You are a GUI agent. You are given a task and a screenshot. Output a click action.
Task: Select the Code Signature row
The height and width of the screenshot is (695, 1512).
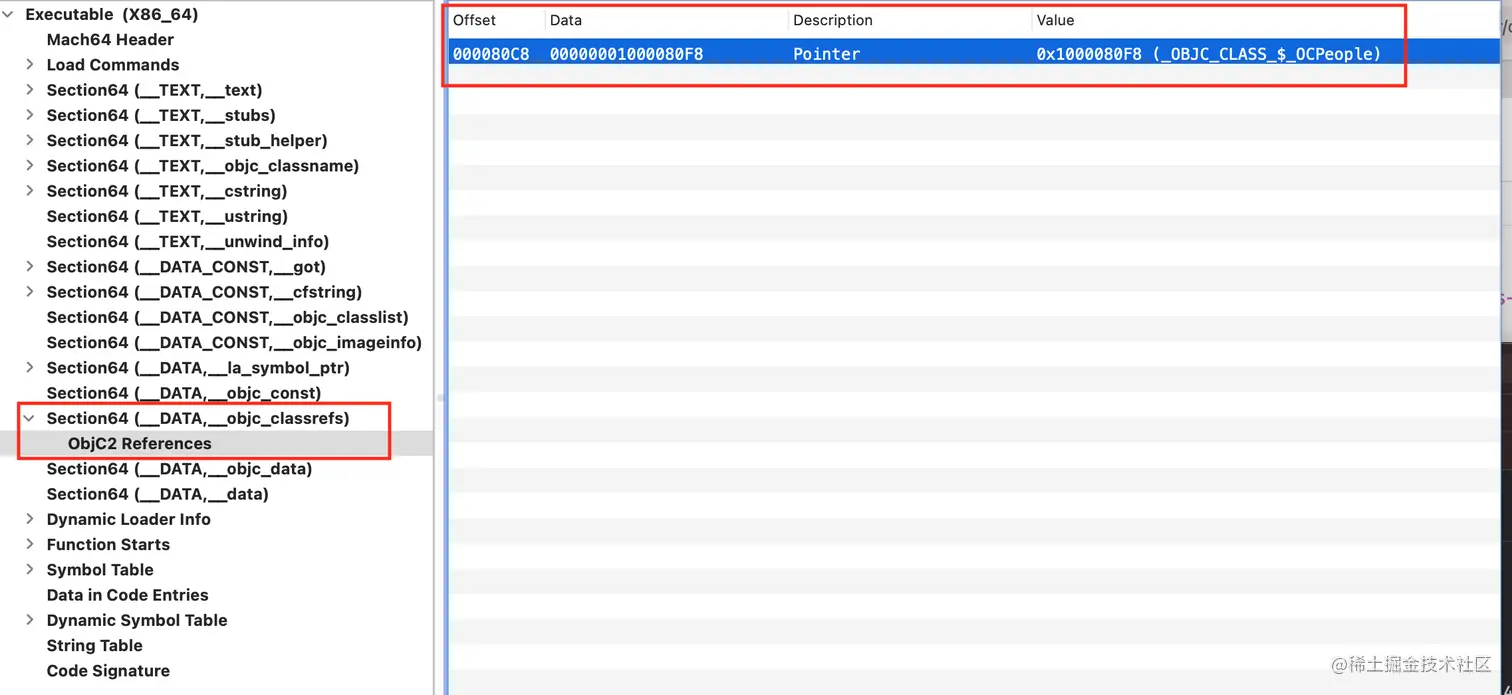[x=108, y=671]
